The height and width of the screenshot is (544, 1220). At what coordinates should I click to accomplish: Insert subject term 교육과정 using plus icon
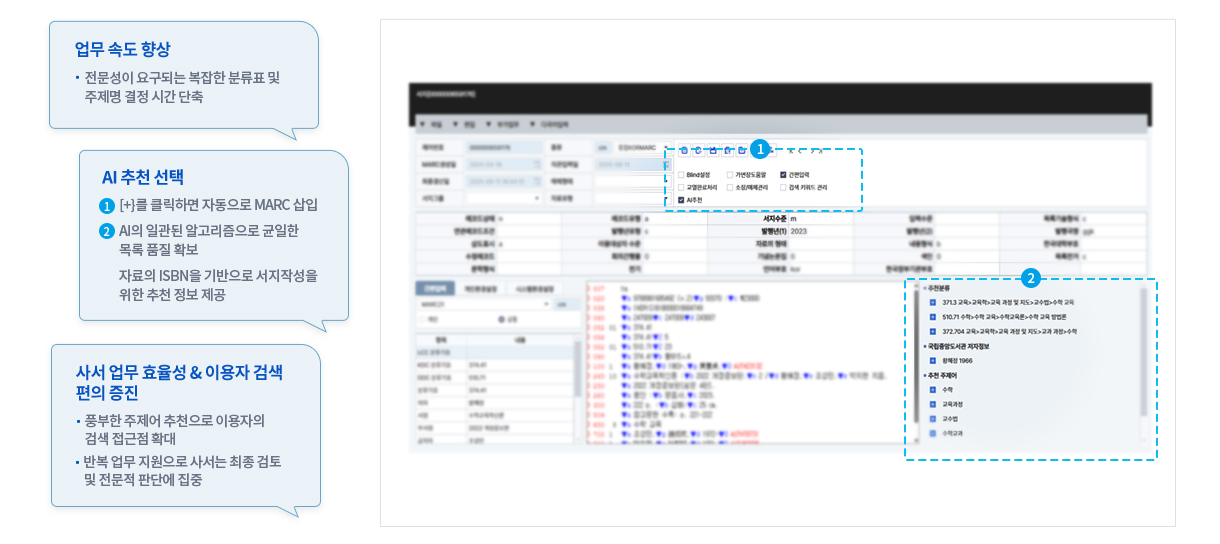pos(932,404)
